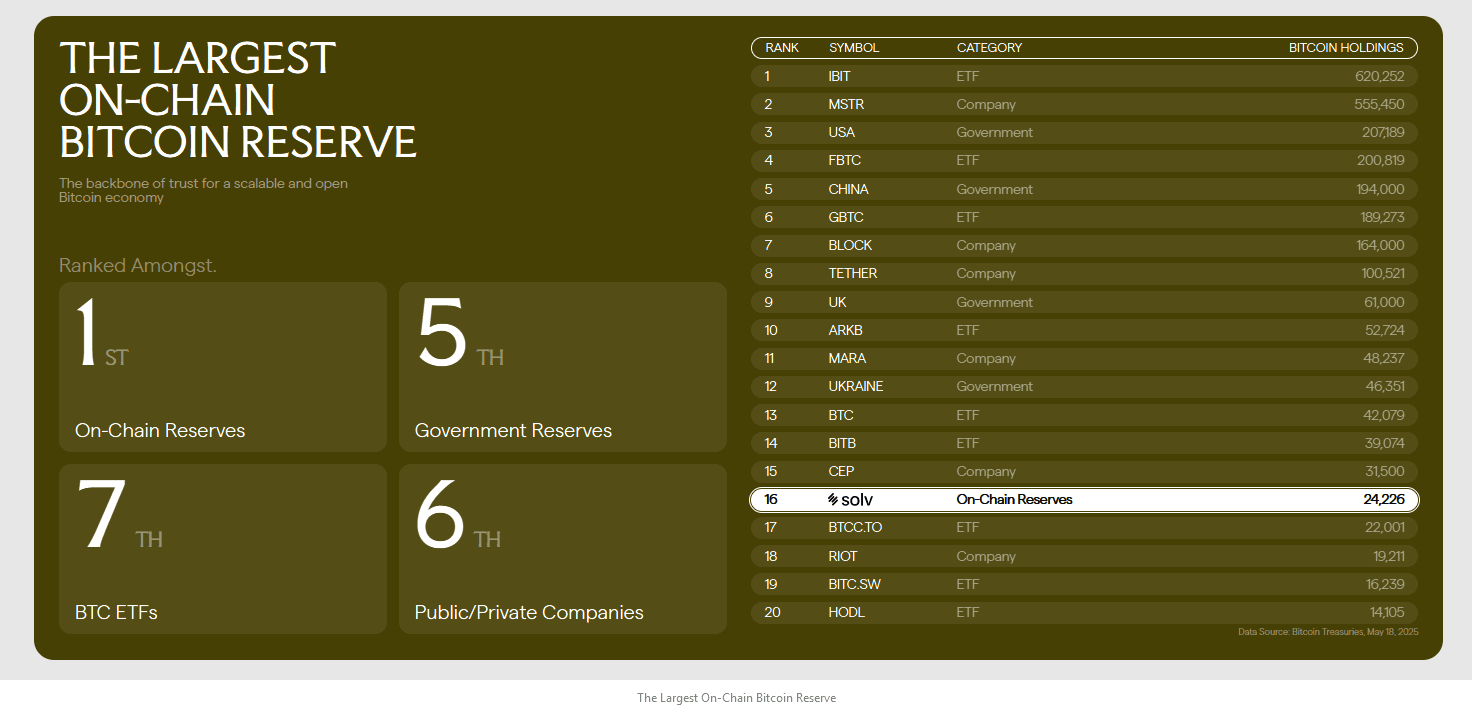1472x715 pixels.
Task: Click the backbone of trust subtitle
Action: [204, 190]
